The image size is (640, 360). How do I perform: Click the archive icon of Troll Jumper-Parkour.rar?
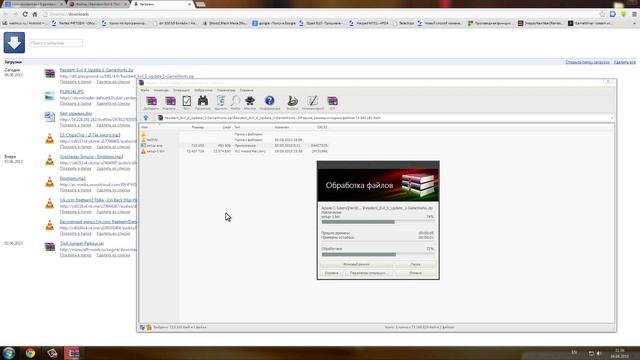click(x=49, y=247)
